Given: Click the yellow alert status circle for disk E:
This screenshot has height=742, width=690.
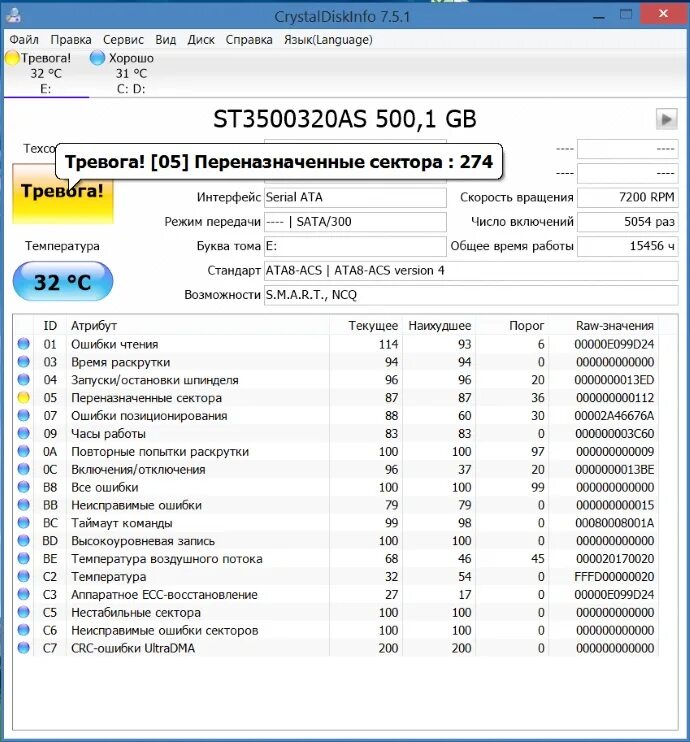Looking at the screenshot, I should pyautogui.click(x=12, y=58).
